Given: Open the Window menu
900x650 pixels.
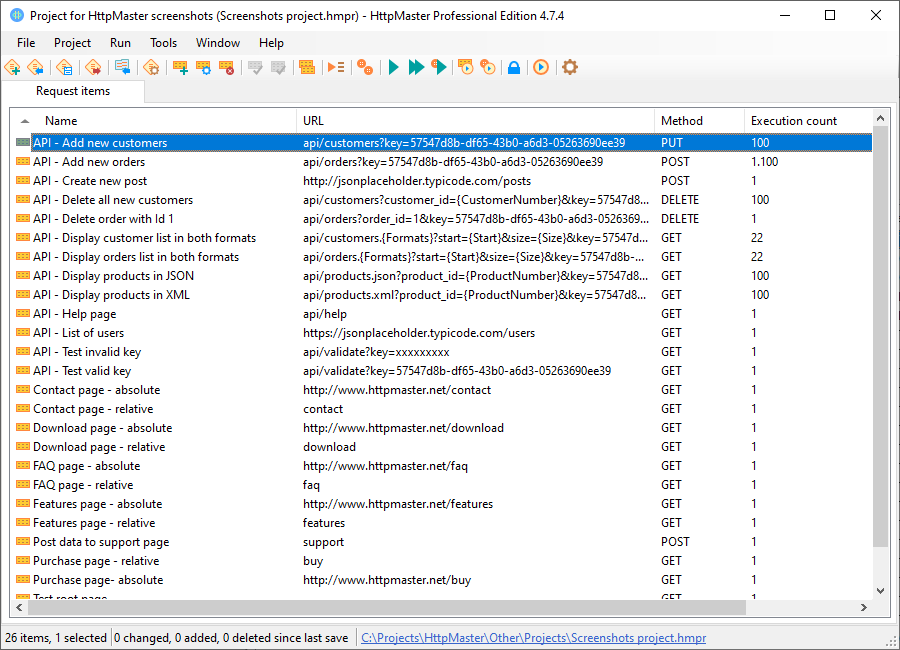Looking at the screenshot, I should click(218, 43).
